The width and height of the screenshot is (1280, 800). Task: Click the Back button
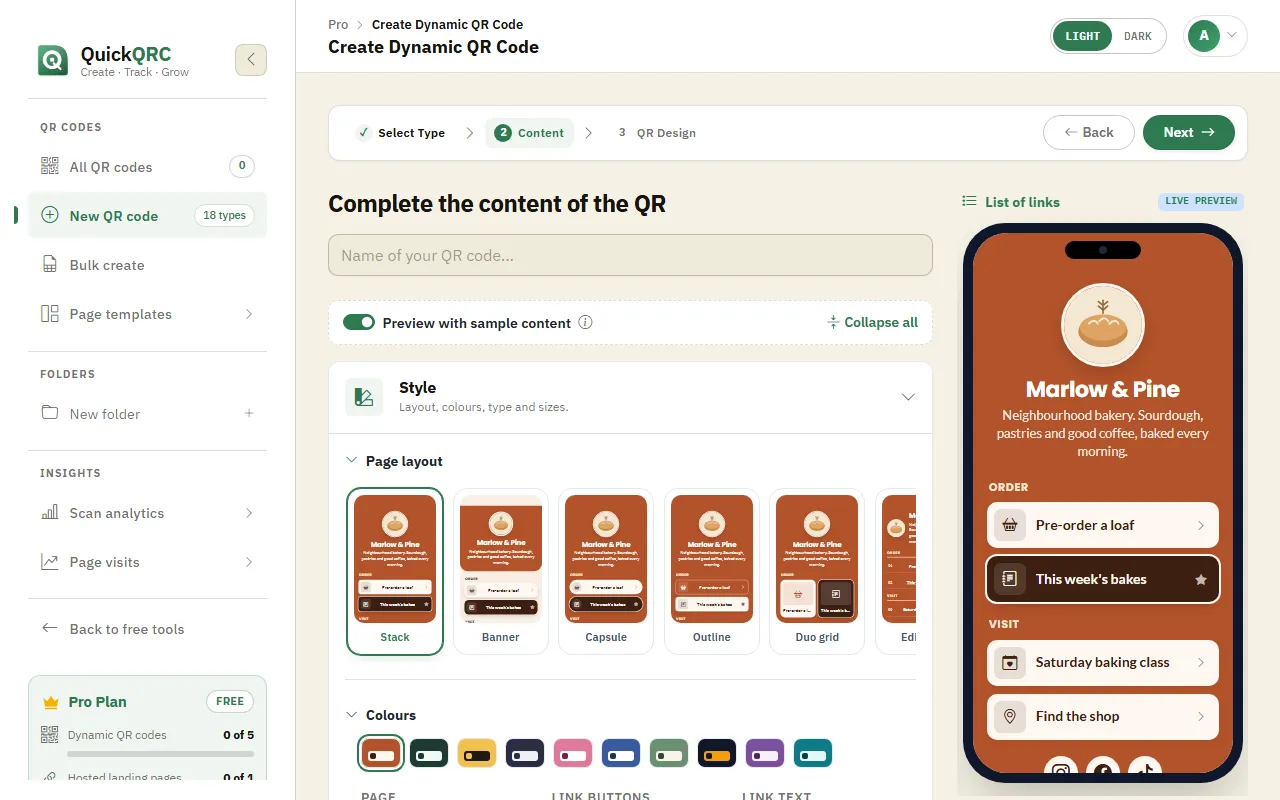[x=1089, y=132]
